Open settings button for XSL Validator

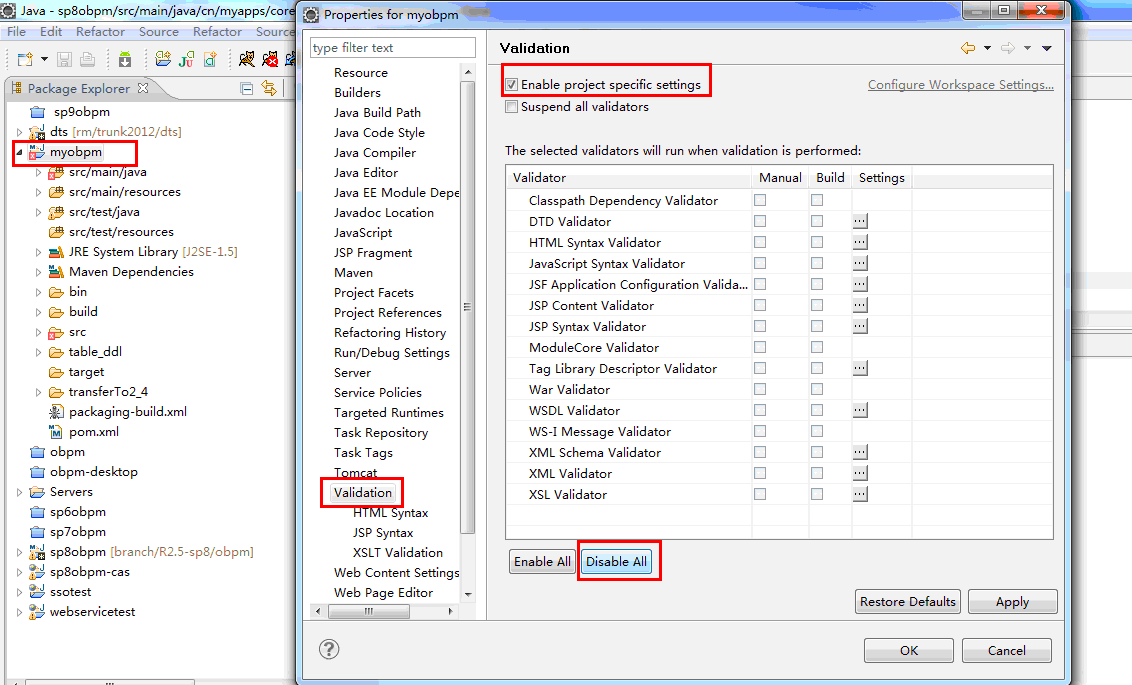click(860, 494)
